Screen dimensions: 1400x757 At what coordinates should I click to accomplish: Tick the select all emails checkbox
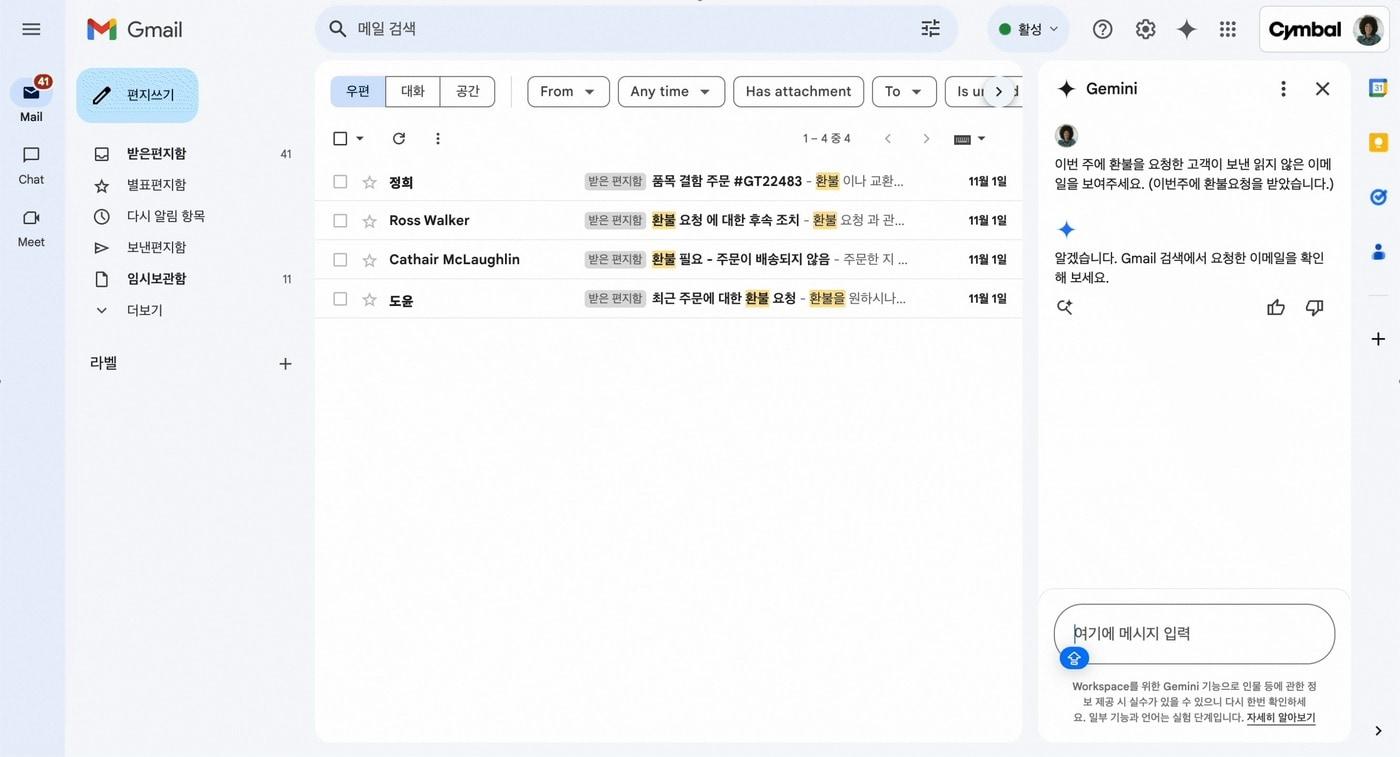point(340,139)
